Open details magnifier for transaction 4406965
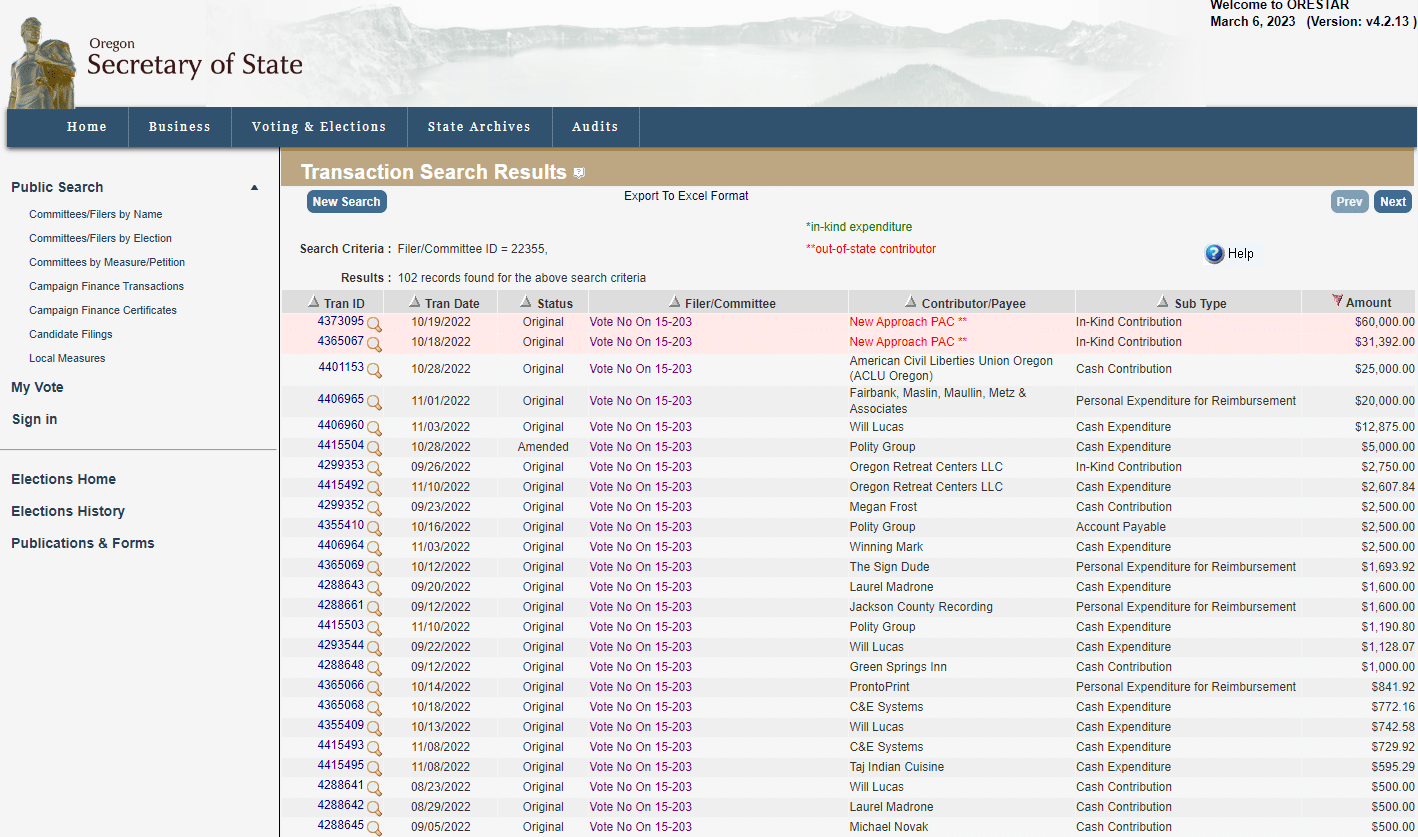Viewport: 1418px width, 837px height. 374,402
